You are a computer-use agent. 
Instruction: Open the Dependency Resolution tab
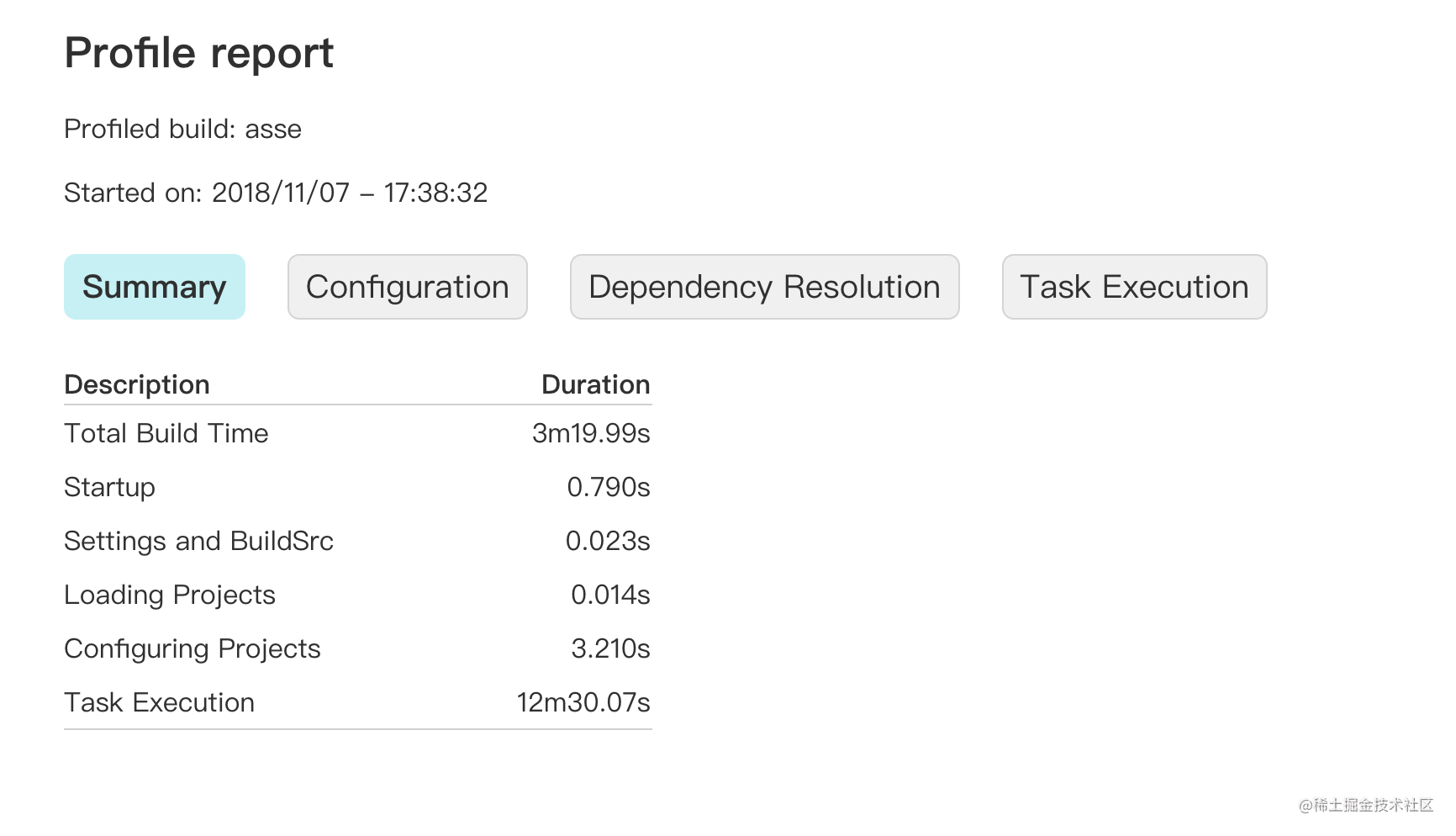tap(765, 287)
